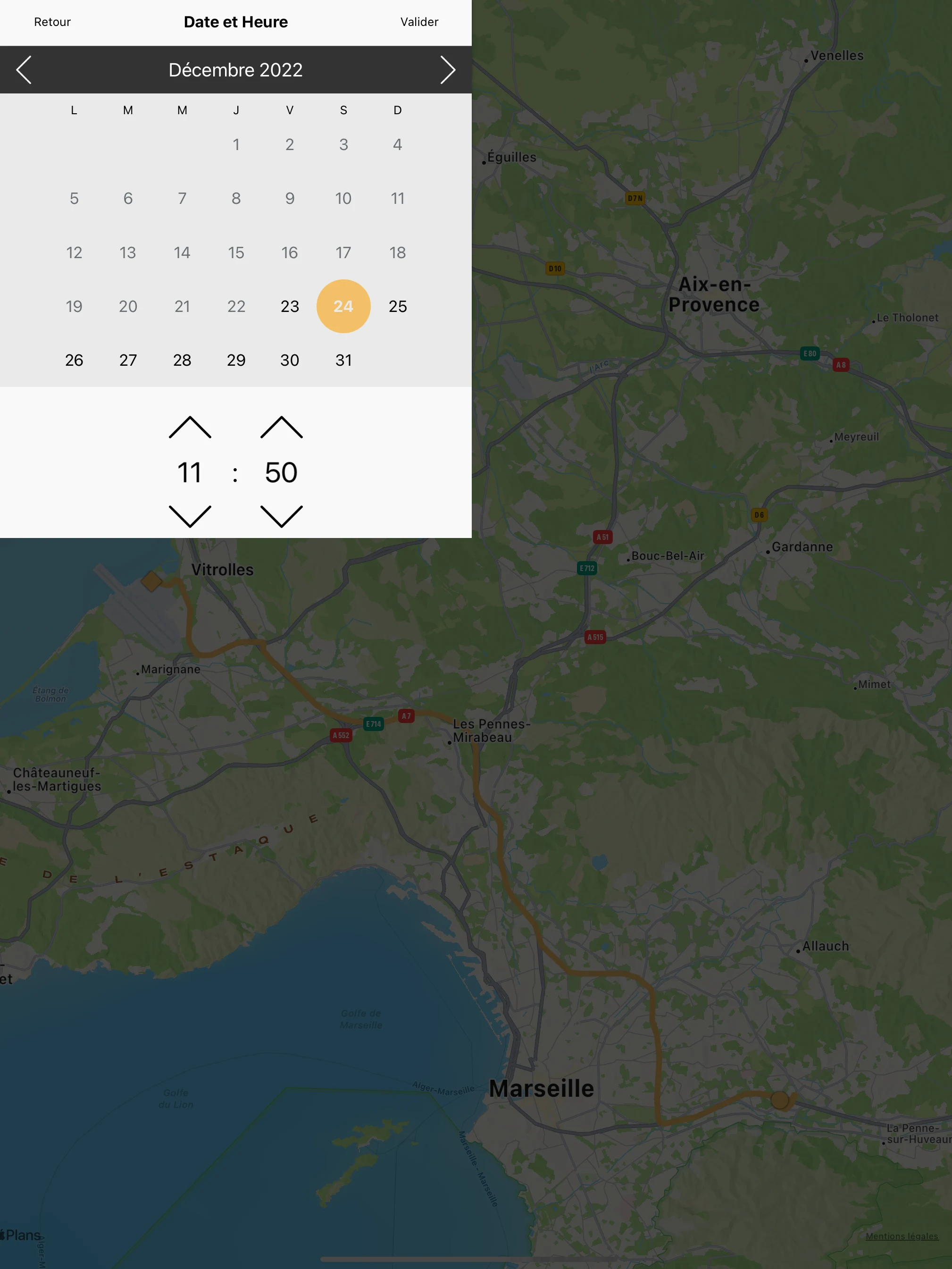Screen dimensions: 952x1269
Task: Select the highlighted day 24
Action: (343, 306)
